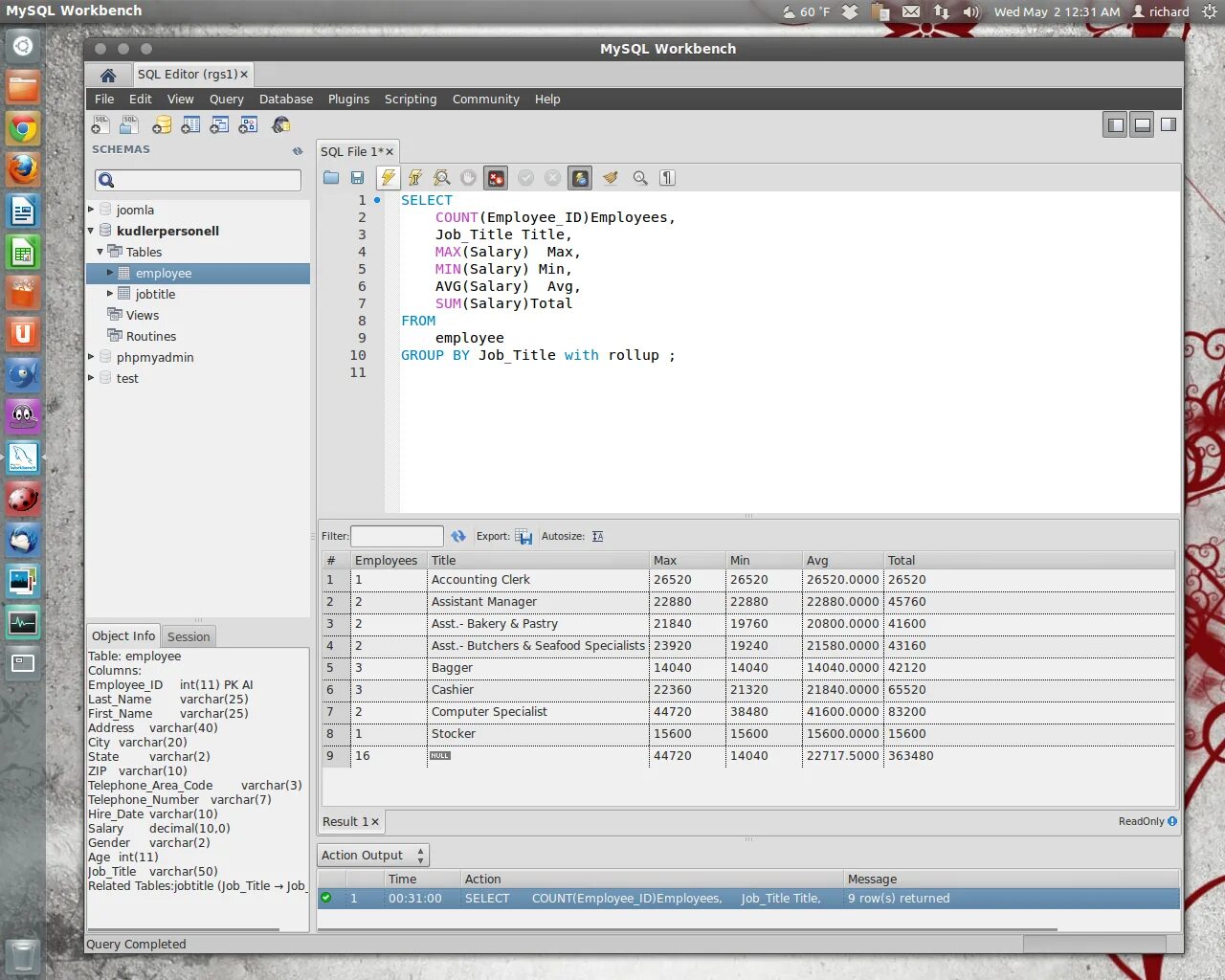Execute statement under cursor

tap(414, 177)
